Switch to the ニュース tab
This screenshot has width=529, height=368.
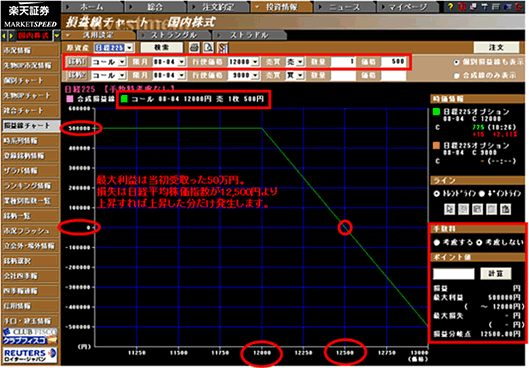344,7
